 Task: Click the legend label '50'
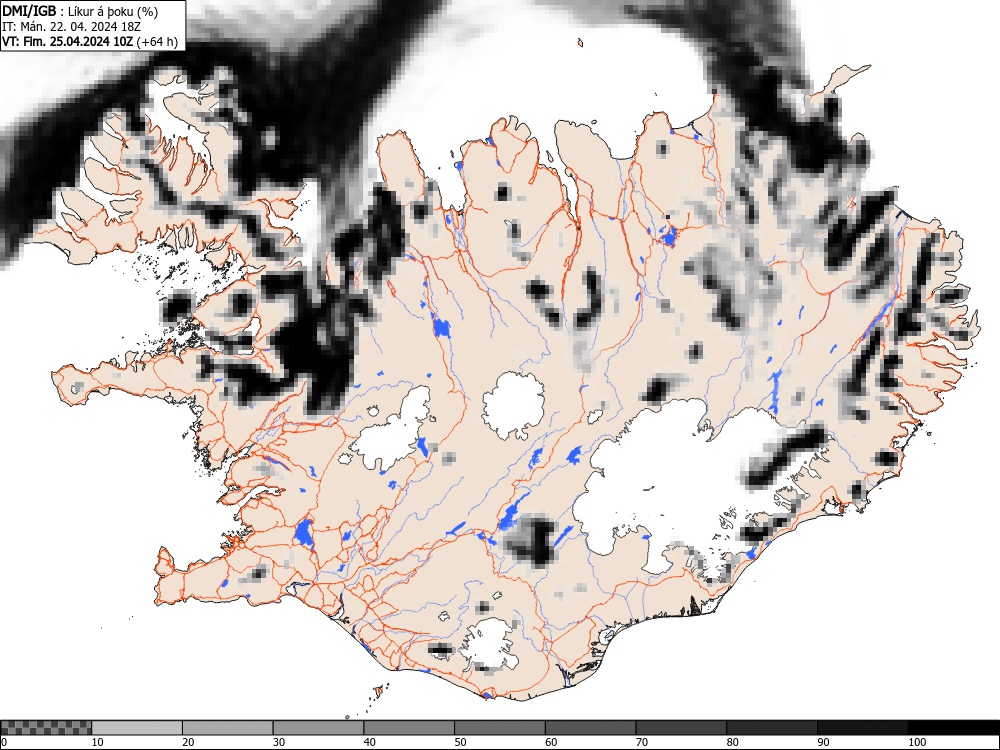point(460,742)
